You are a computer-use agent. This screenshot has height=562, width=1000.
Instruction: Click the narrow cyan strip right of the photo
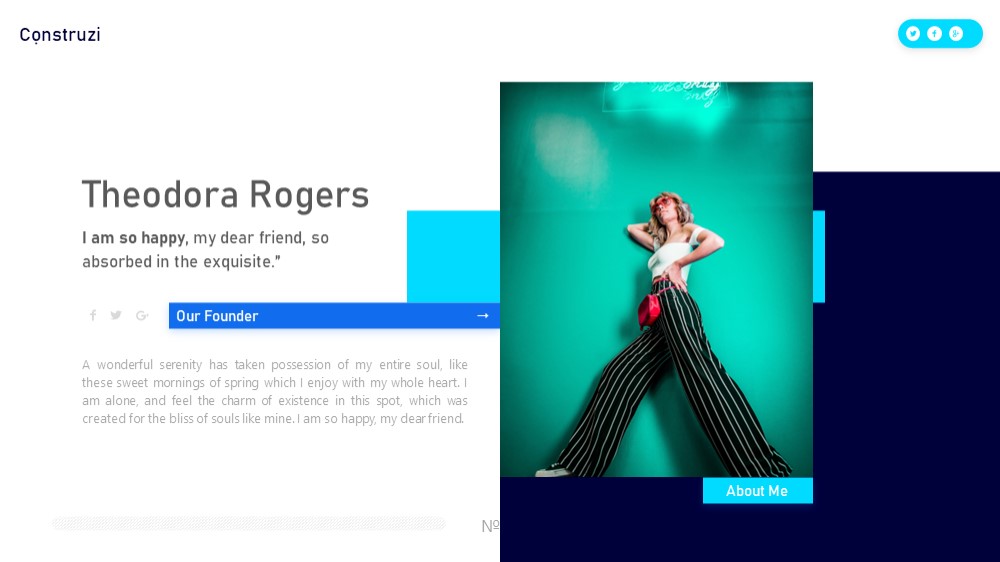coord(819,256)
